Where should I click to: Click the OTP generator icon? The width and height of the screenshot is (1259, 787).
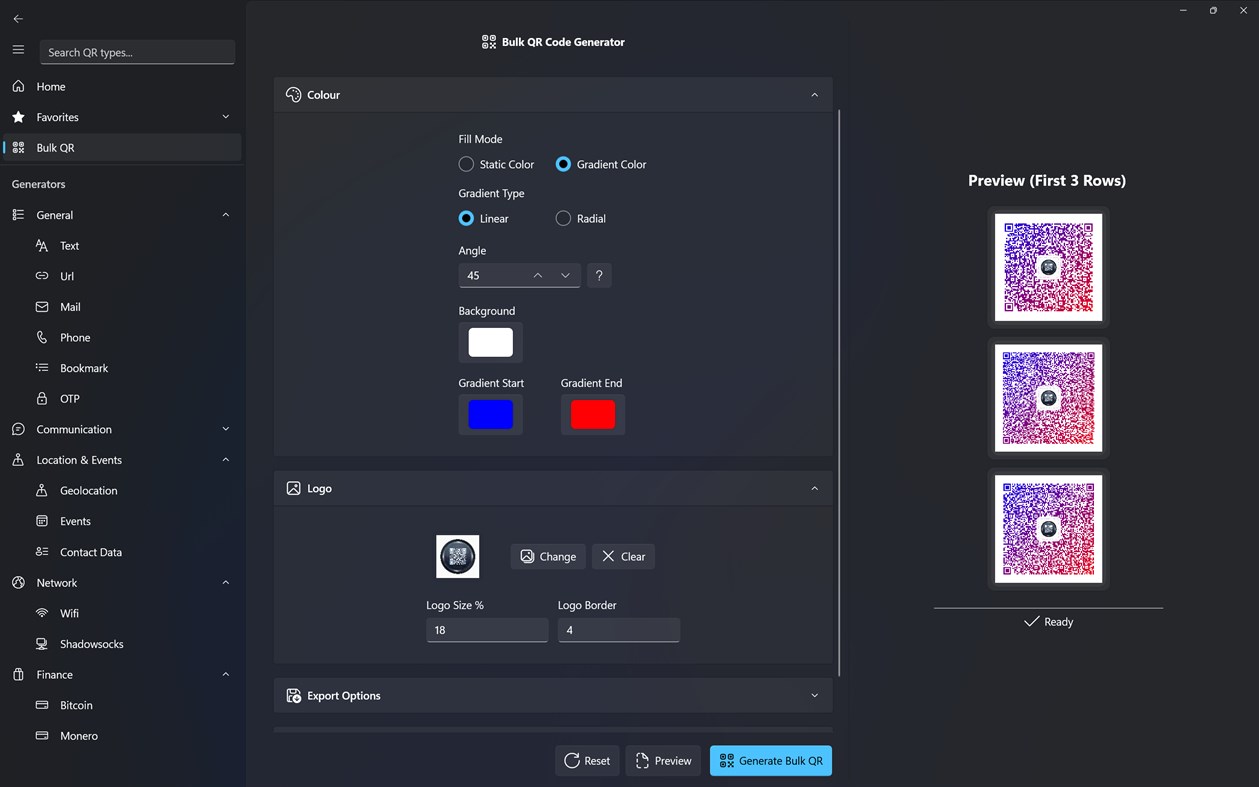tap(42, 398)
